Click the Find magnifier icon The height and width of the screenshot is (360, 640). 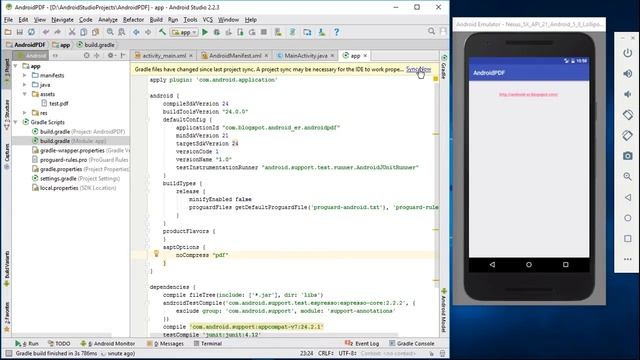point(110,32)
